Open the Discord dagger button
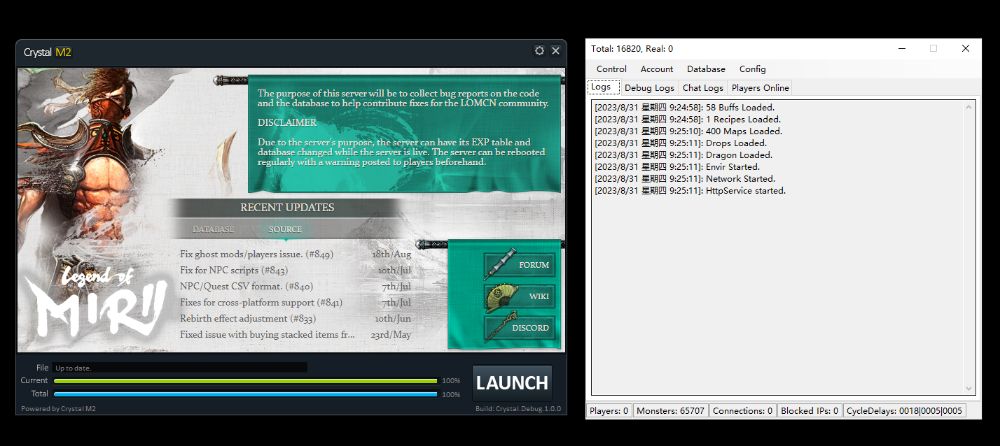The image size is (1000, 446). (x=519, y=327)
